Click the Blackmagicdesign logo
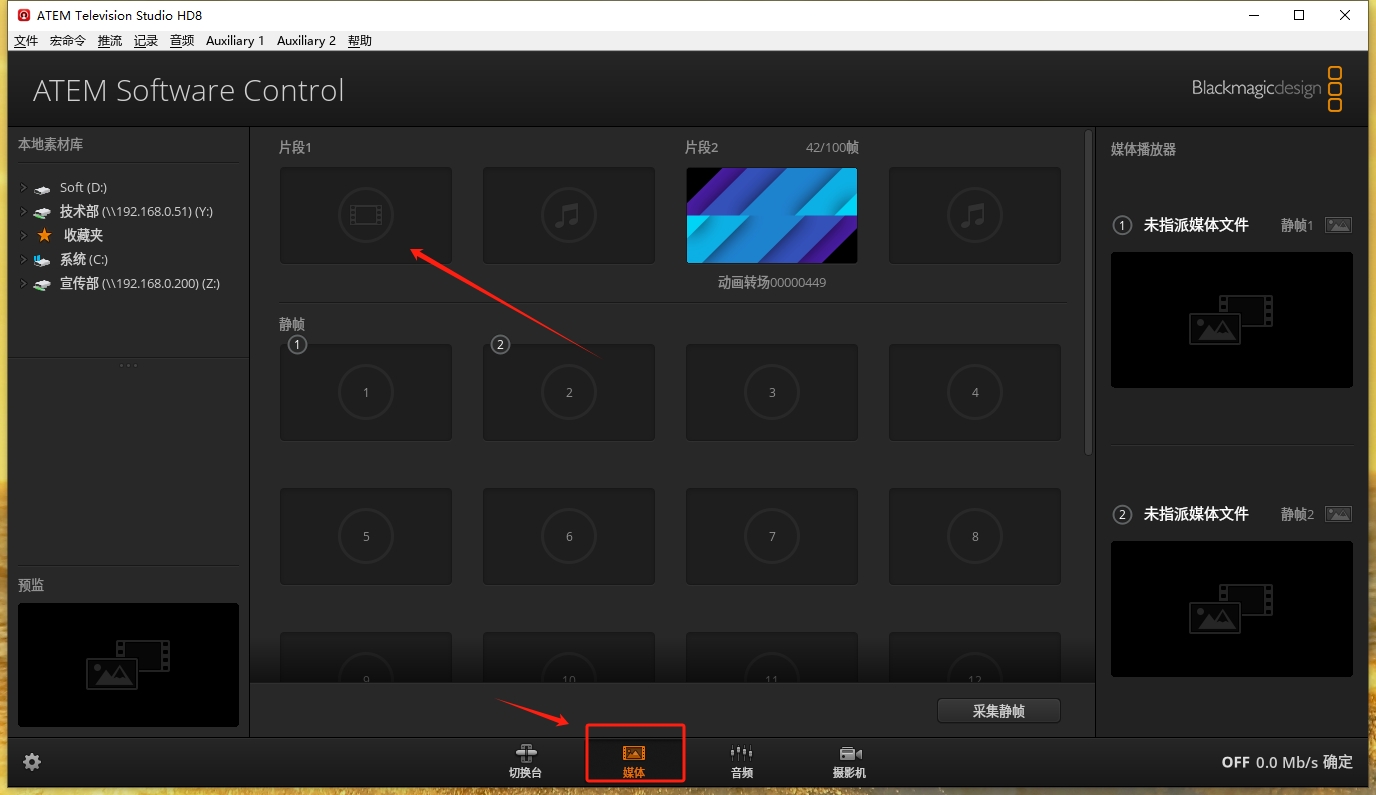1376x795 pixels. [1267, 89]
